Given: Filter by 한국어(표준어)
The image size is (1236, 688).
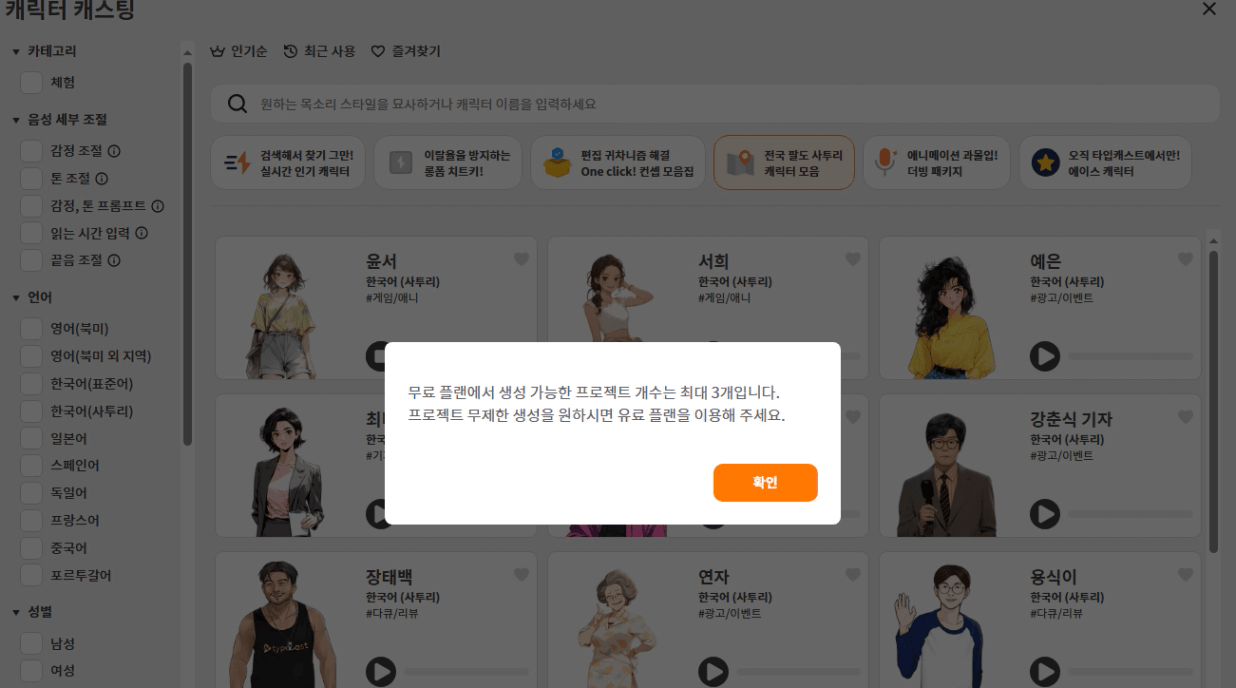Looking at the screenshot, I should point(32,384).
